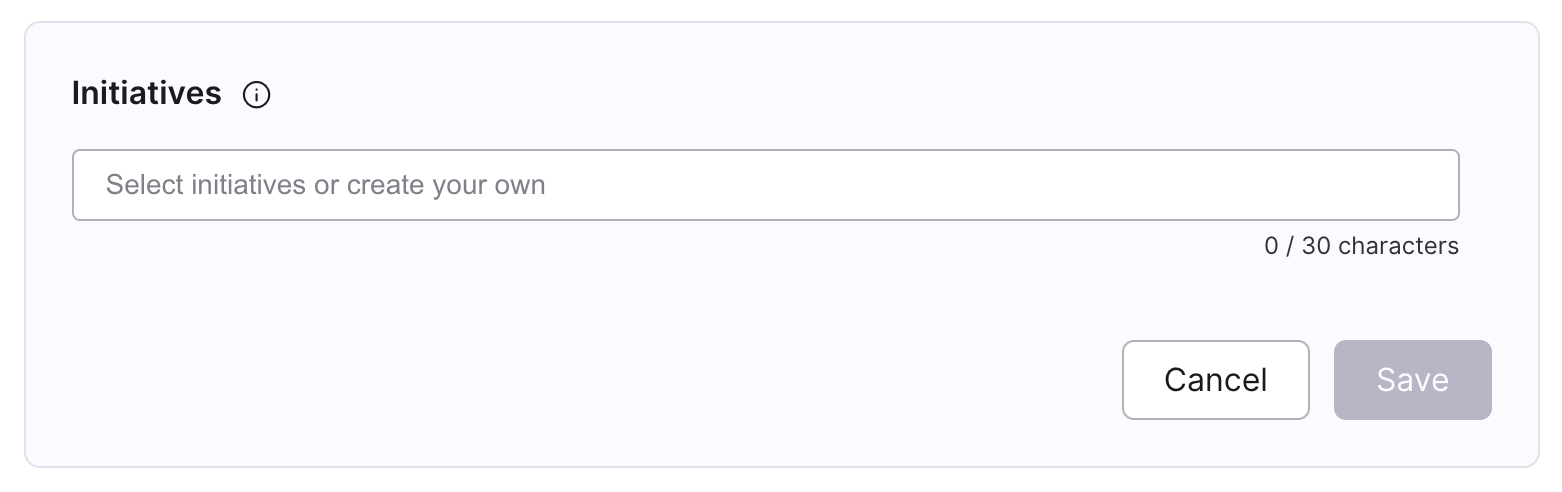The width and height of the screenshot is (1562, 492).
Task: Save the initiatives selection
Action: click(x=1412, y=380)
